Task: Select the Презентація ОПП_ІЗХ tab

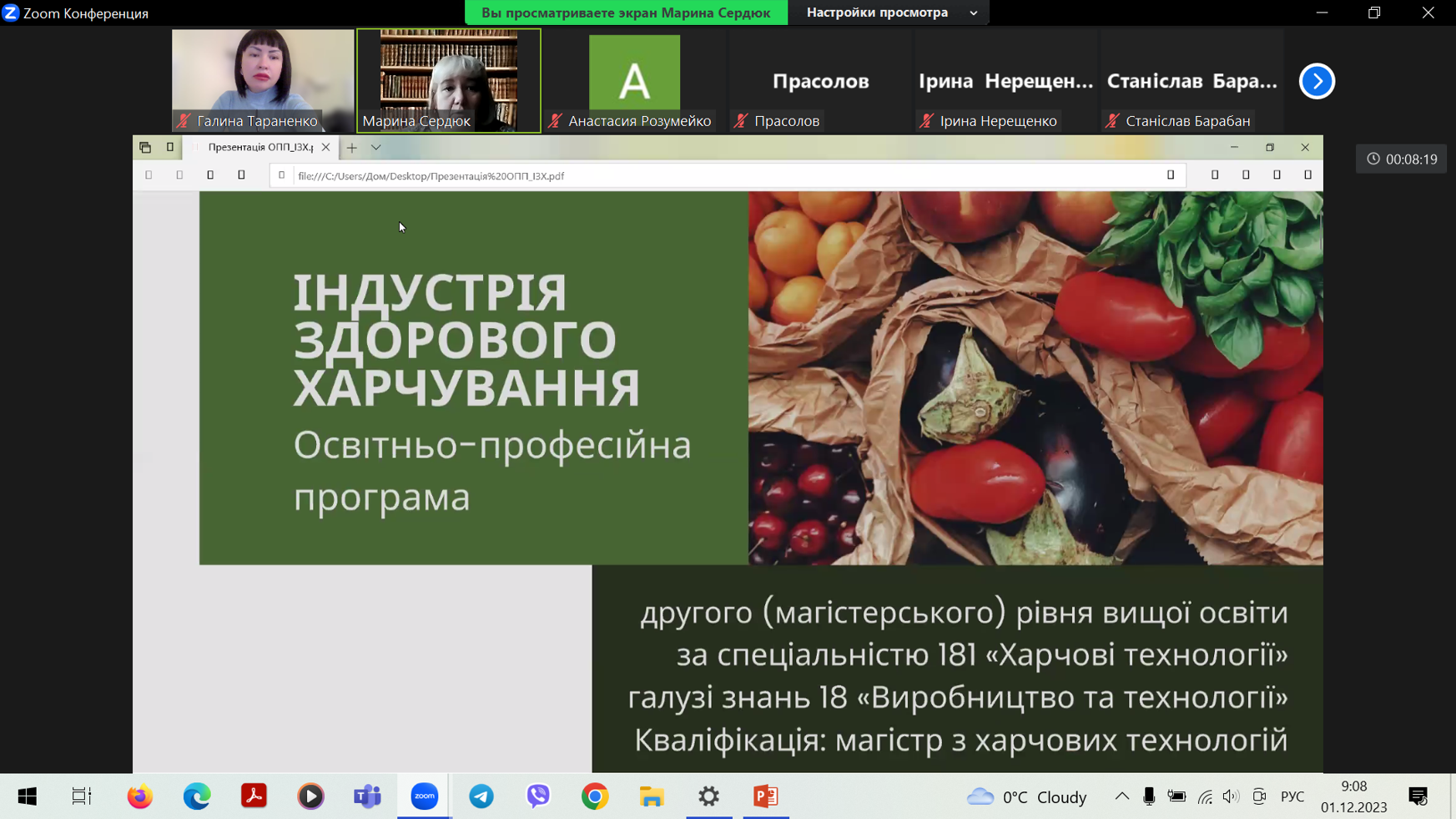Action: (259, 148)
